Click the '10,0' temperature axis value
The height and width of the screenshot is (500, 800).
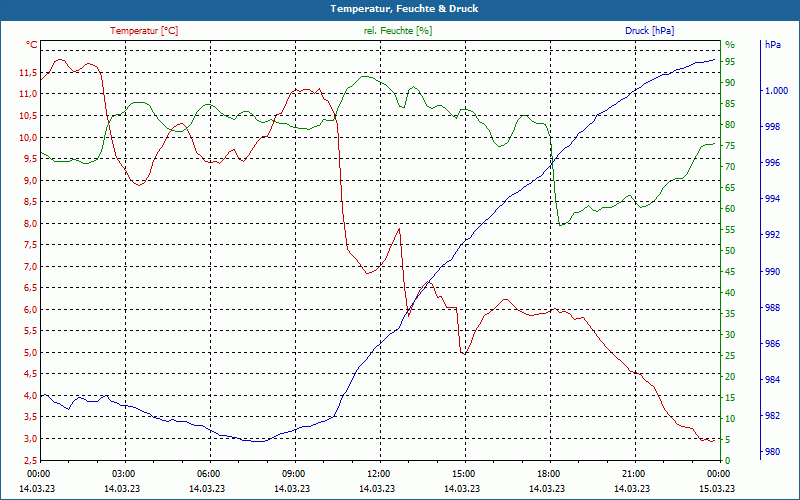coord(28,137)
